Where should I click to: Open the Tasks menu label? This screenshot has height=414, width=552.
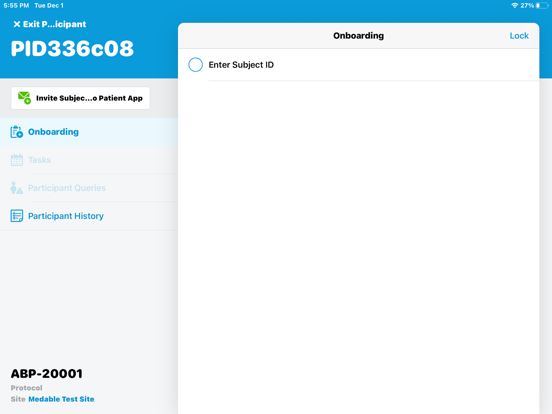coord(39,160)
